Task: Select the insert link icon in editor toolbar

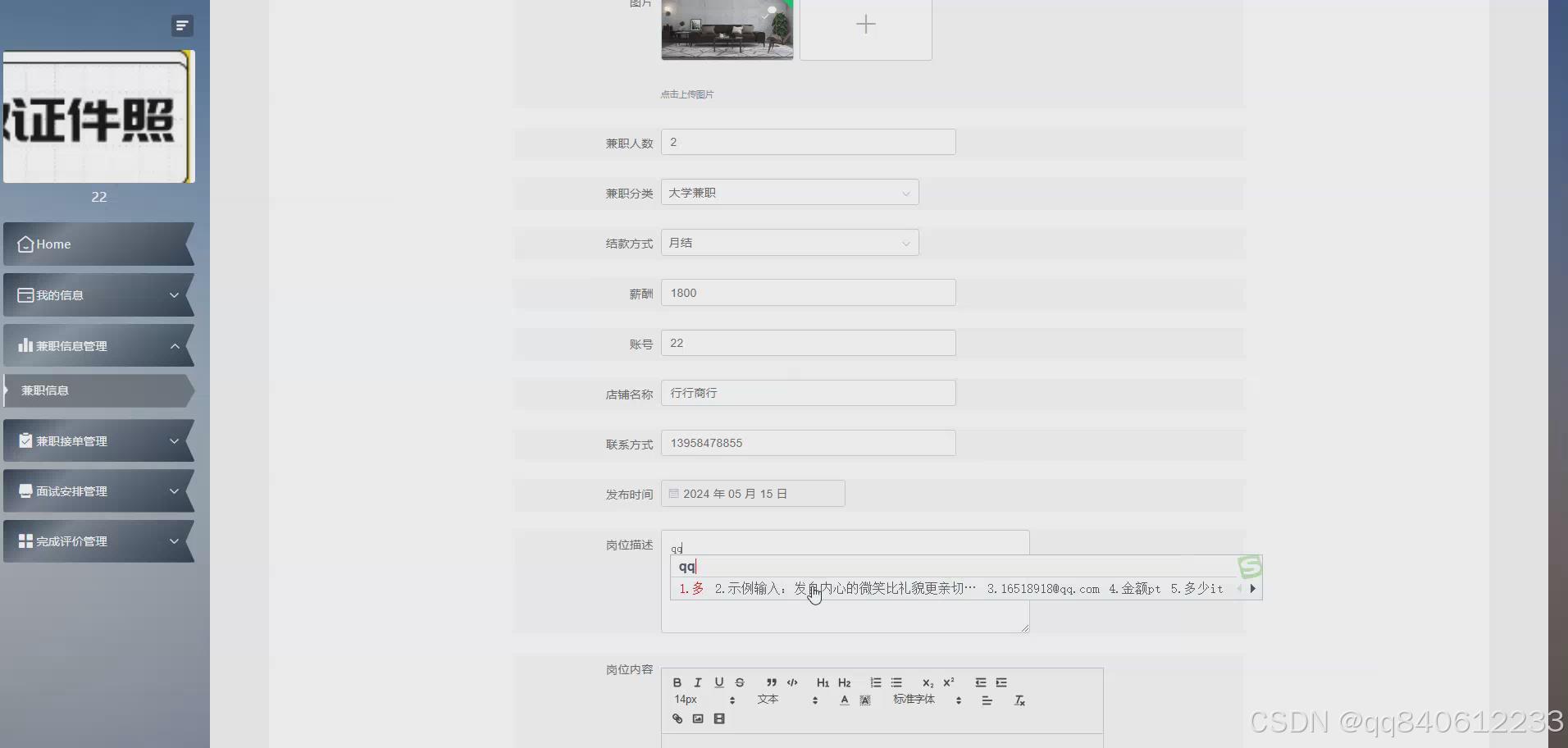Action: pyautogui.click(x=677, y=719)
